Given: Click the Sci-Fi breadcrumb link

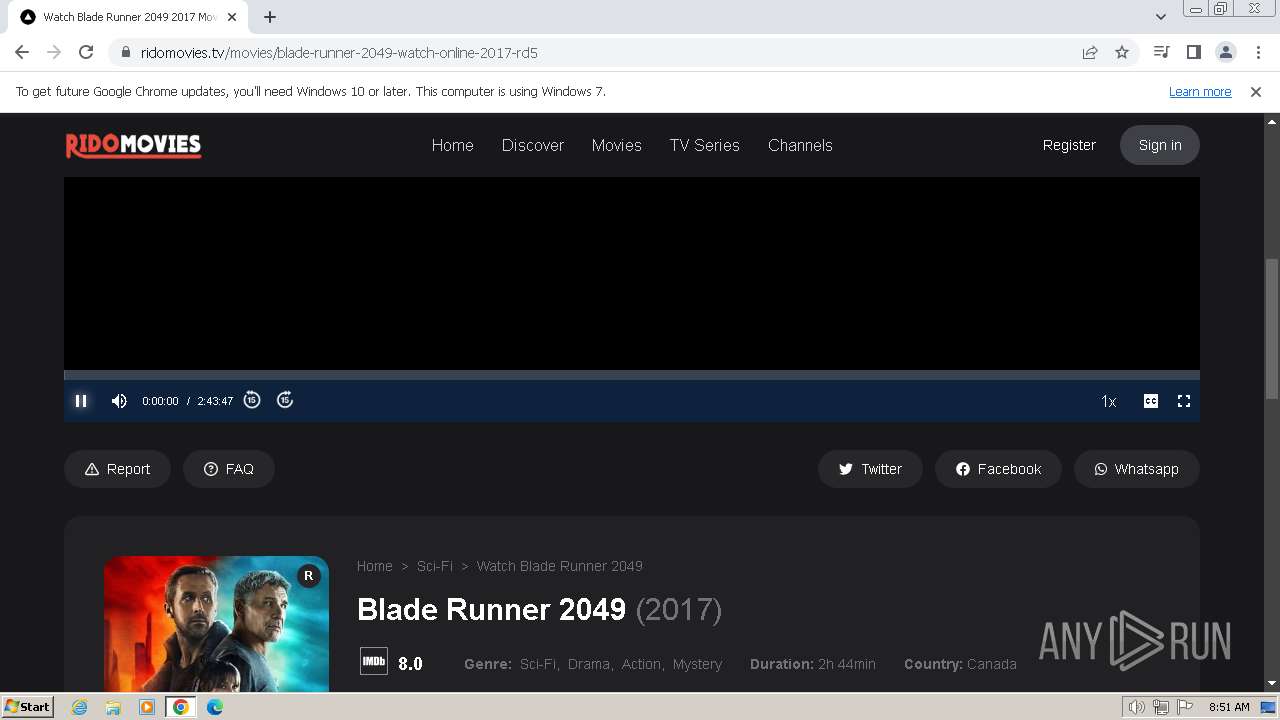Looking at the screenshot, I should (x=435, y=566).
